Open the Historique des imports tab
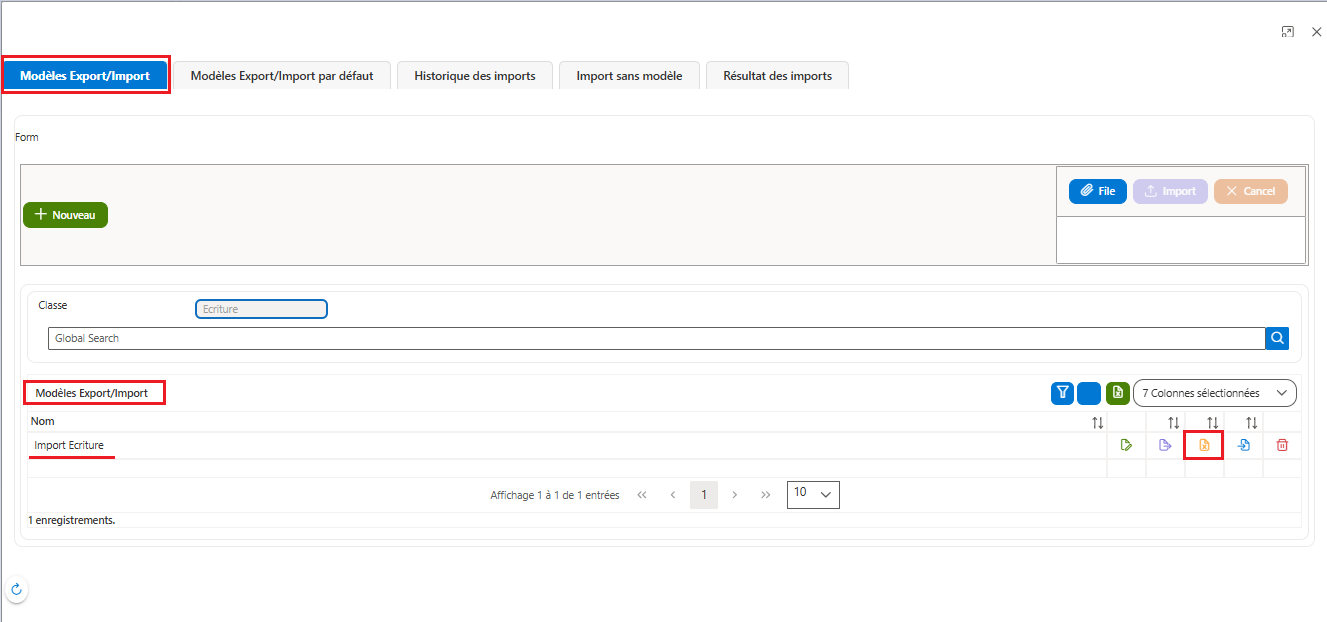The height and width of the screenshot is (622, 1327). click(x=475, y=76)
